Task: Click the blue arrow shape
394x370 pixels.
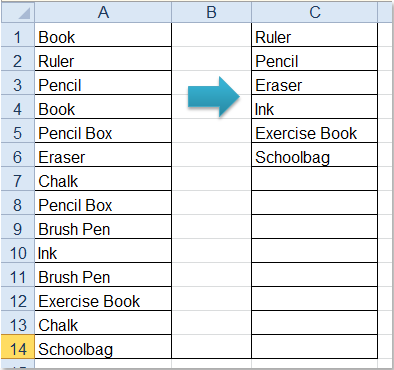Action: 214,97
